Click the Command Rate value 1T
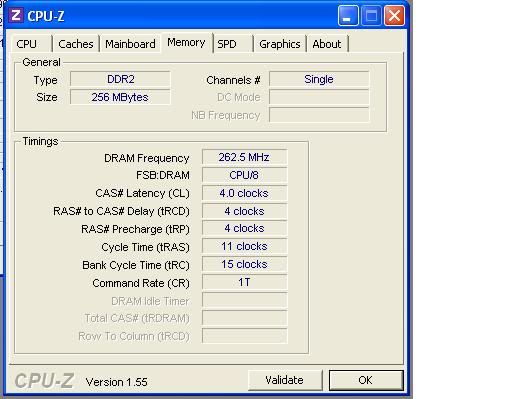 [244, 283]
